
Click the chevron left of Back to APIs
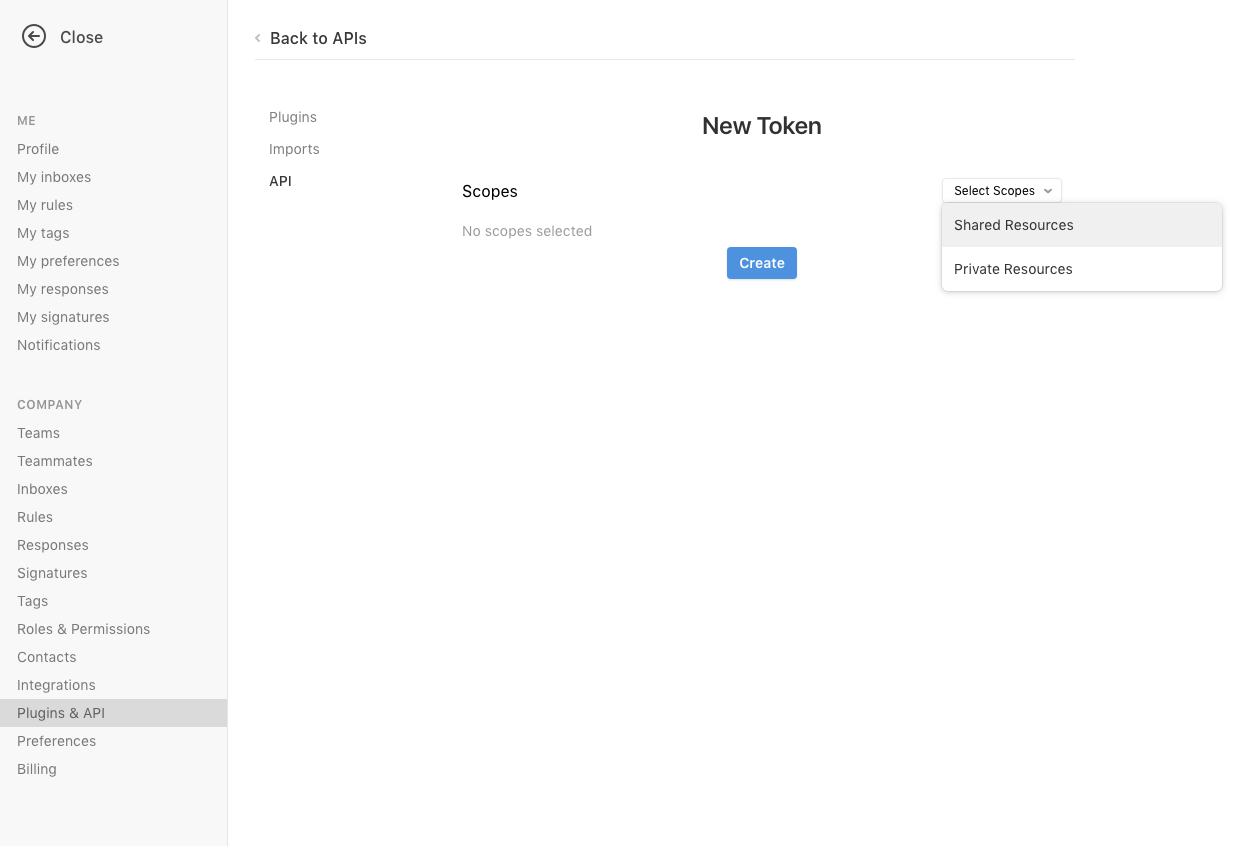click(x=257, y=38)
